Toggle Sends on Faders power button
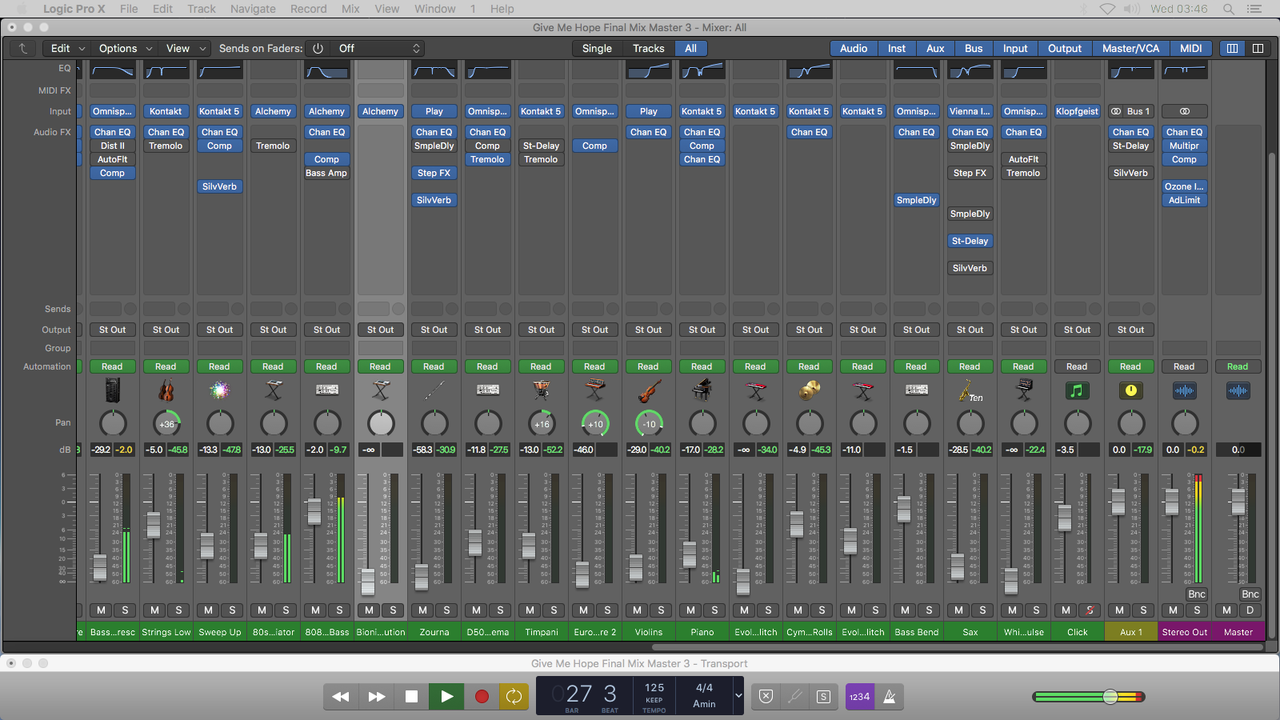Image resolution: width=1280 pixels, height=720 pixels. [x=318, y=48]
